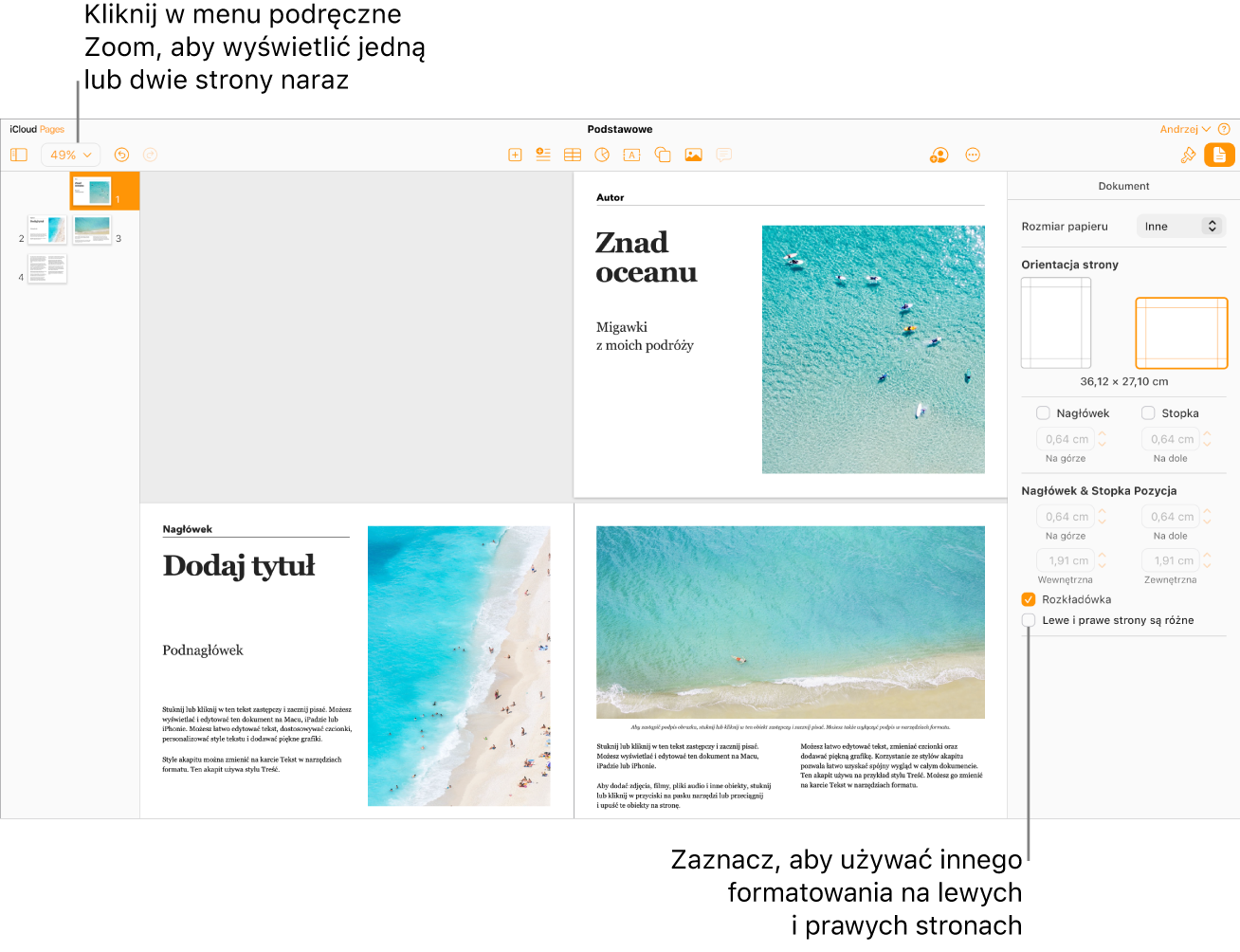Open the collaboration sharing options

pos(939,155)
